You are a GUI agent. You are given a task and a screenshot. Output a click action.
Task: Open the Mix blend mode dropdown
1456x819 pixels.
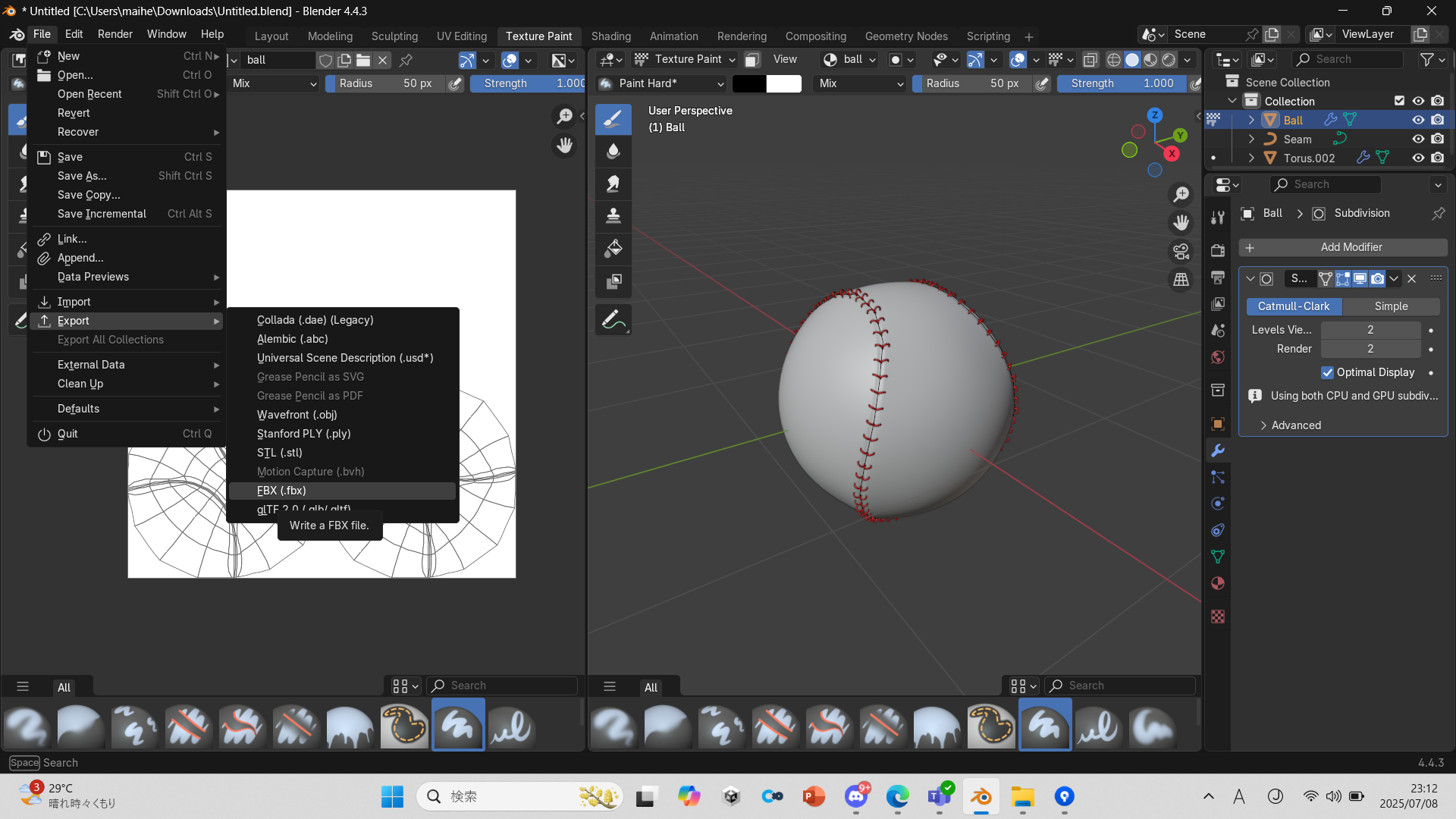[859, 83]
